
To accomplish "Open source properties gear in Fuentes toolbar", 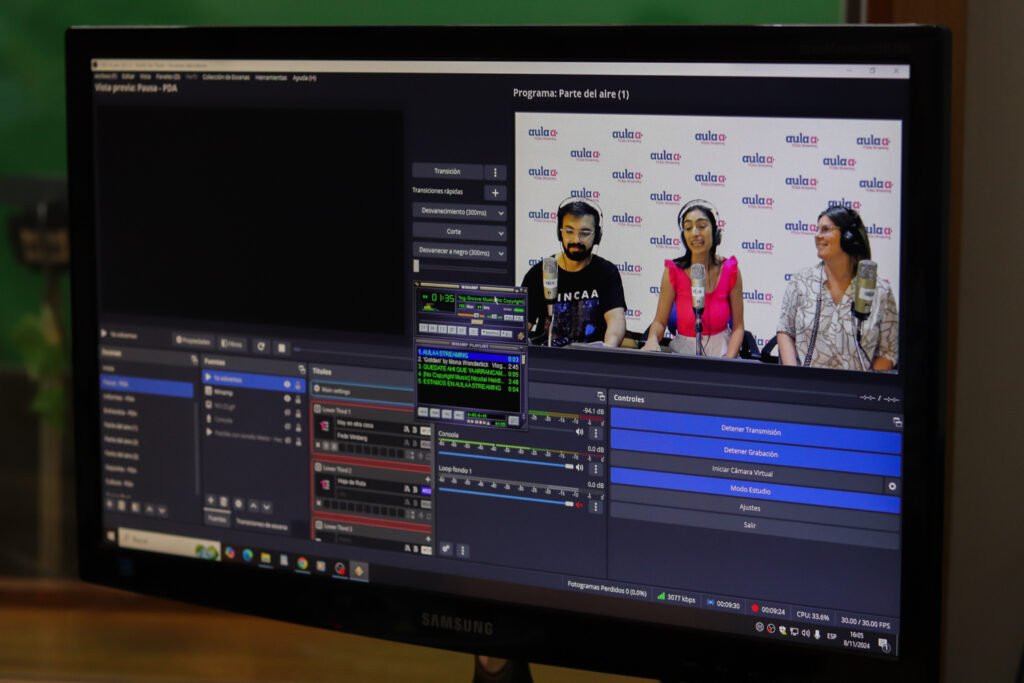I will (x=238, y=503).
